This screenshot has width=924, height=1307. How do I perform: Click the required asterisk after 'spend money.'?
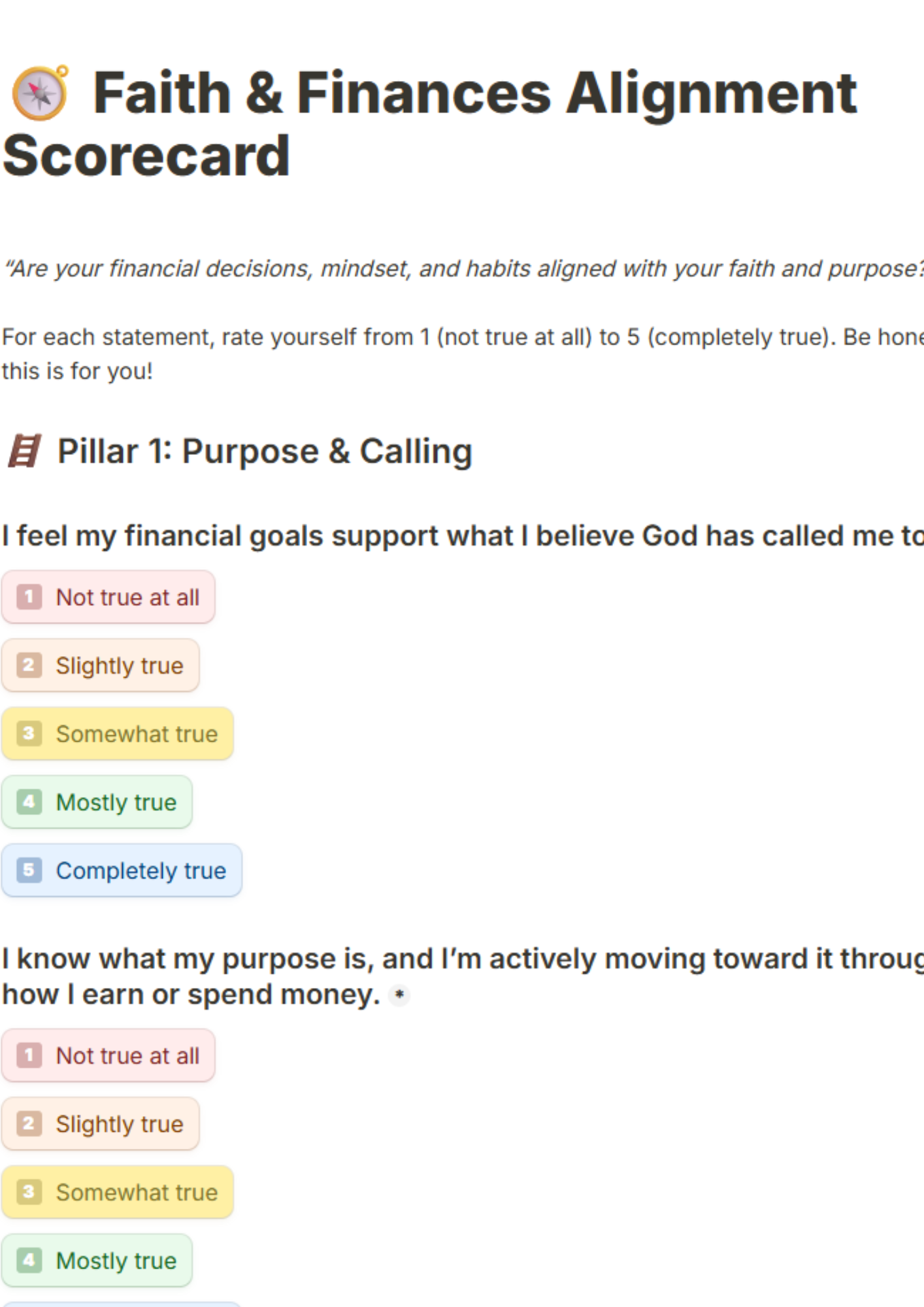tap(399, 995)
